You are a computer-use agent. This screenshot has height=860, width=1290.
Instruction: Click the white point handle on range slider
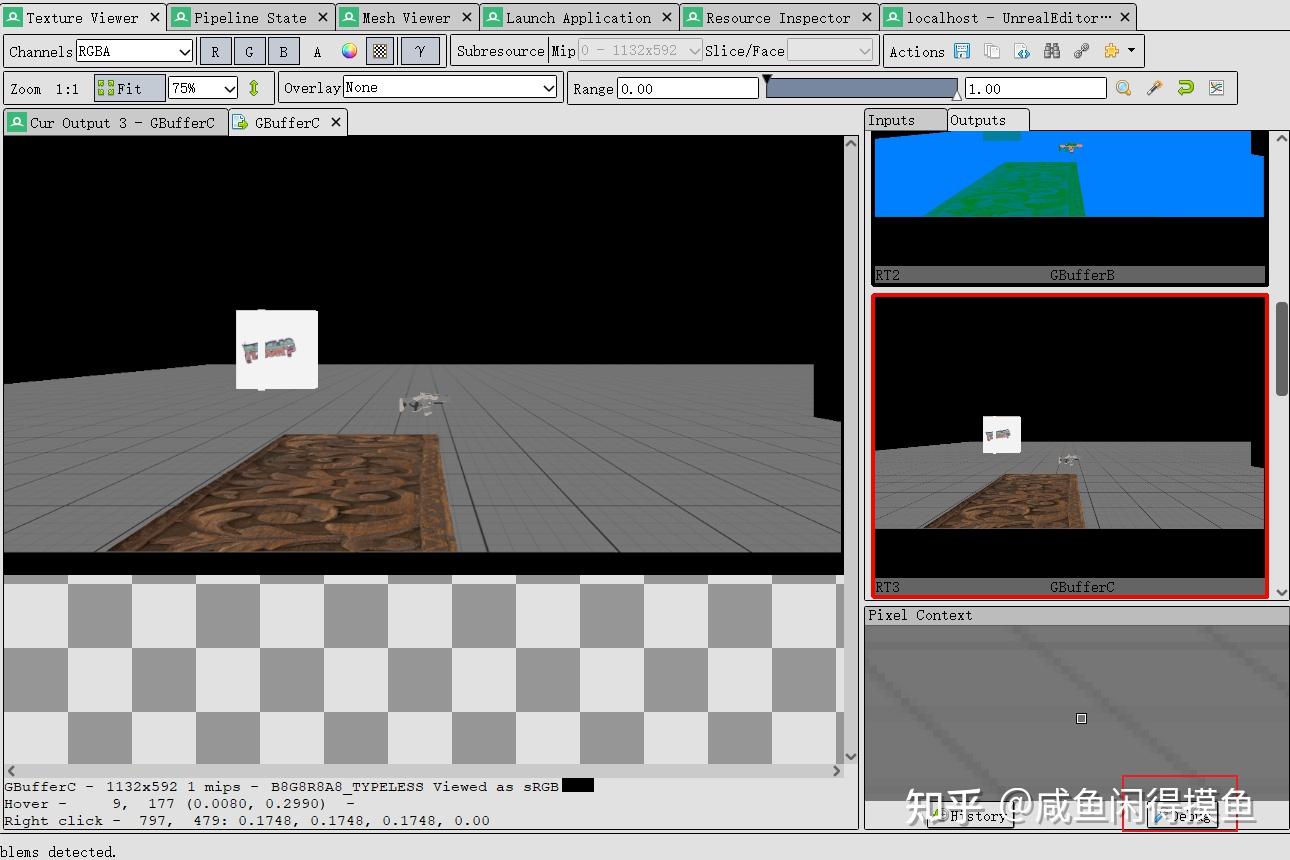956,96
